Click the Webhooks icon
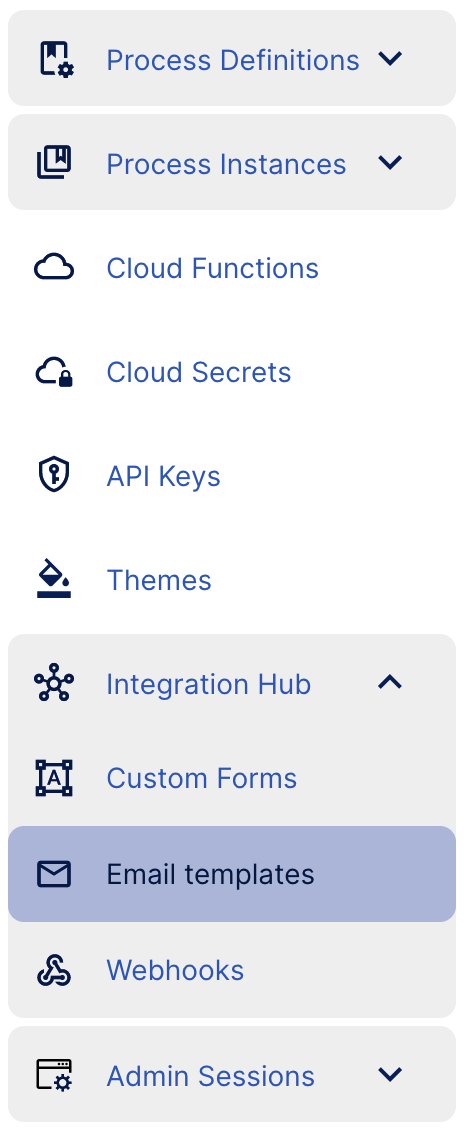The height and width of the screenshot is (1136, 464). click(x=54, y=970)
